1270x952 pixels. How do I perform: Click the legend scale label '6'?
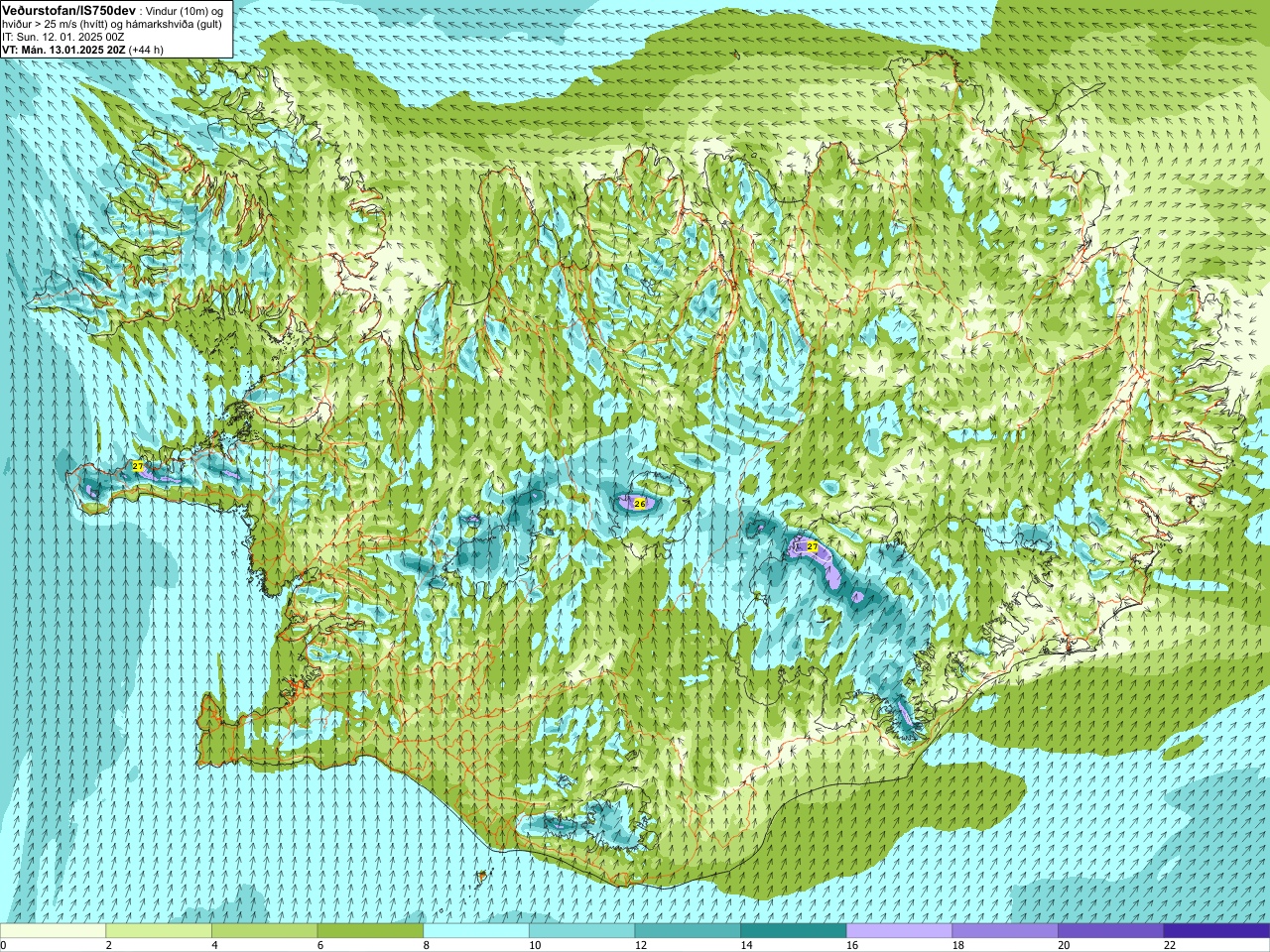(x=319, y=945)
